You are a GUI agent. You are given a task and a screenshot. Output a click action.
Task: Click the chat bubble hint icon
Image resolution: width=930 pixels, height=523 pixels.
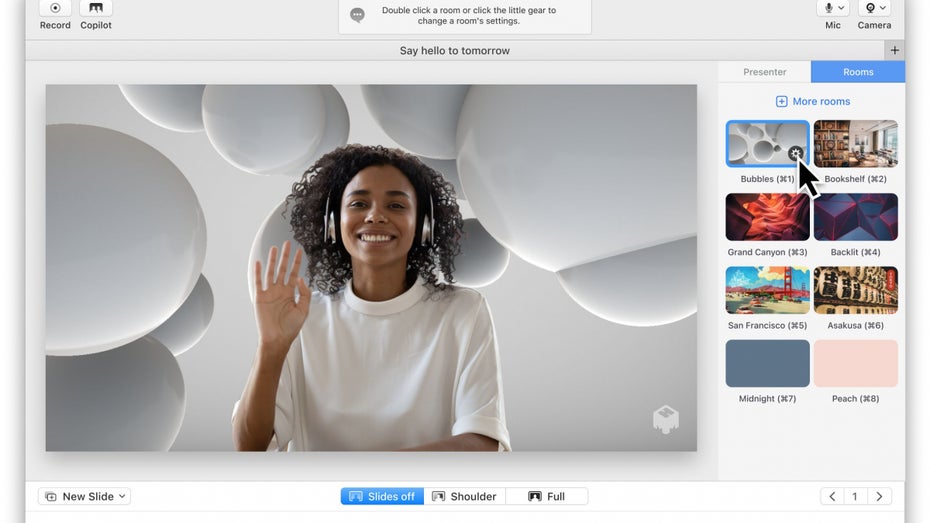coord(357,15)
